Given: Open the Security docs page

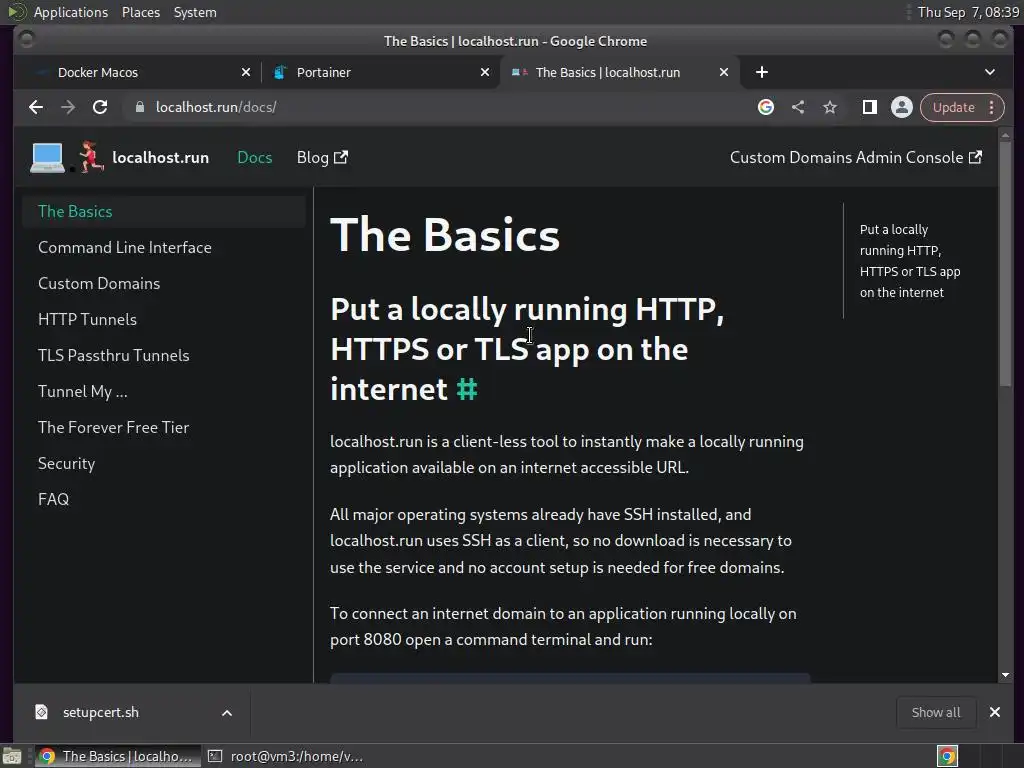Looking at the screenshot, I should pyautogui.click(x=67, y=463).
